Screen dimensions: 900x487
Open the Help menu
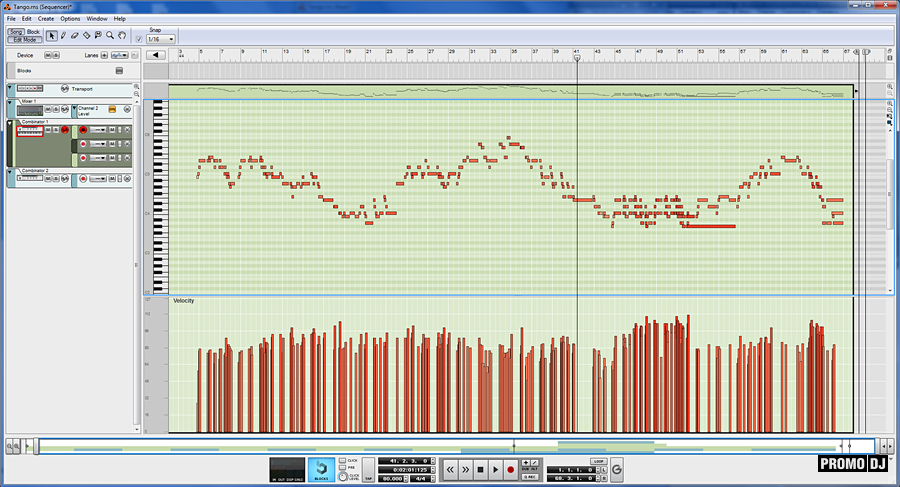point(119,18)
